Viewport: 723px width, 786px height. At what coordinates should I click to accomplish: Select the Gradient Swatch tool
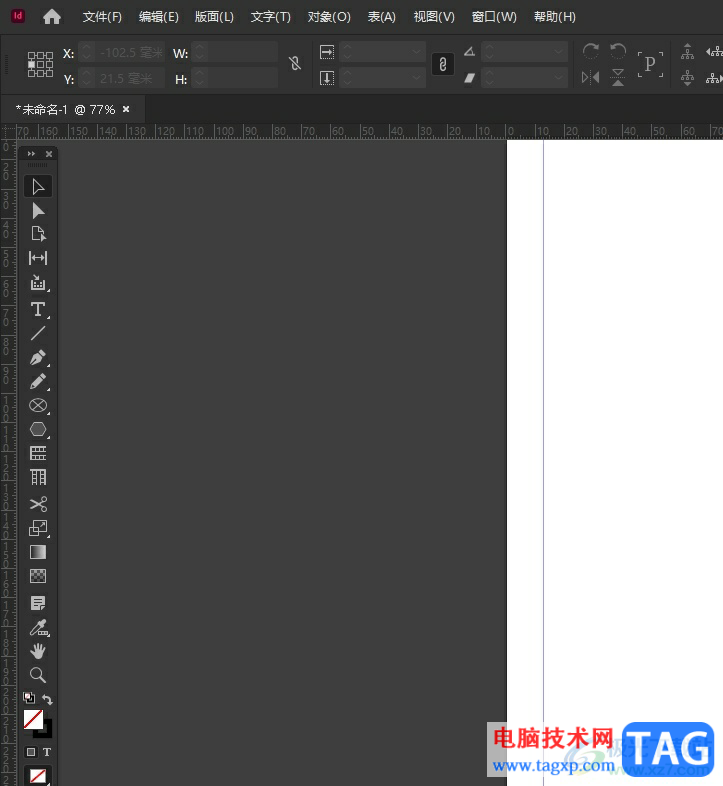click(38, 552)
